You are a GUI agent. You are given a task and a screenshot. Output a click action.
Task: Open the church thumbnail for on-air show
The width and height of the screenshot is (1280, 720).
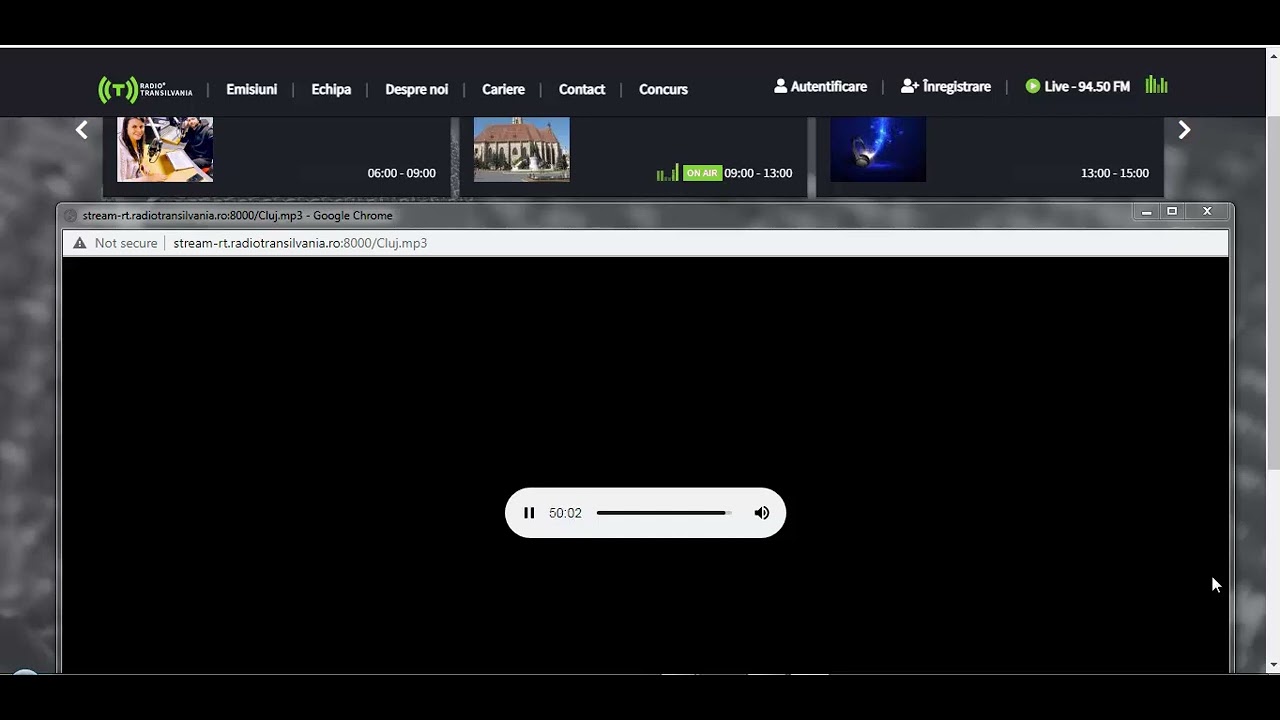pyautogui.click(x=522, y=149)
